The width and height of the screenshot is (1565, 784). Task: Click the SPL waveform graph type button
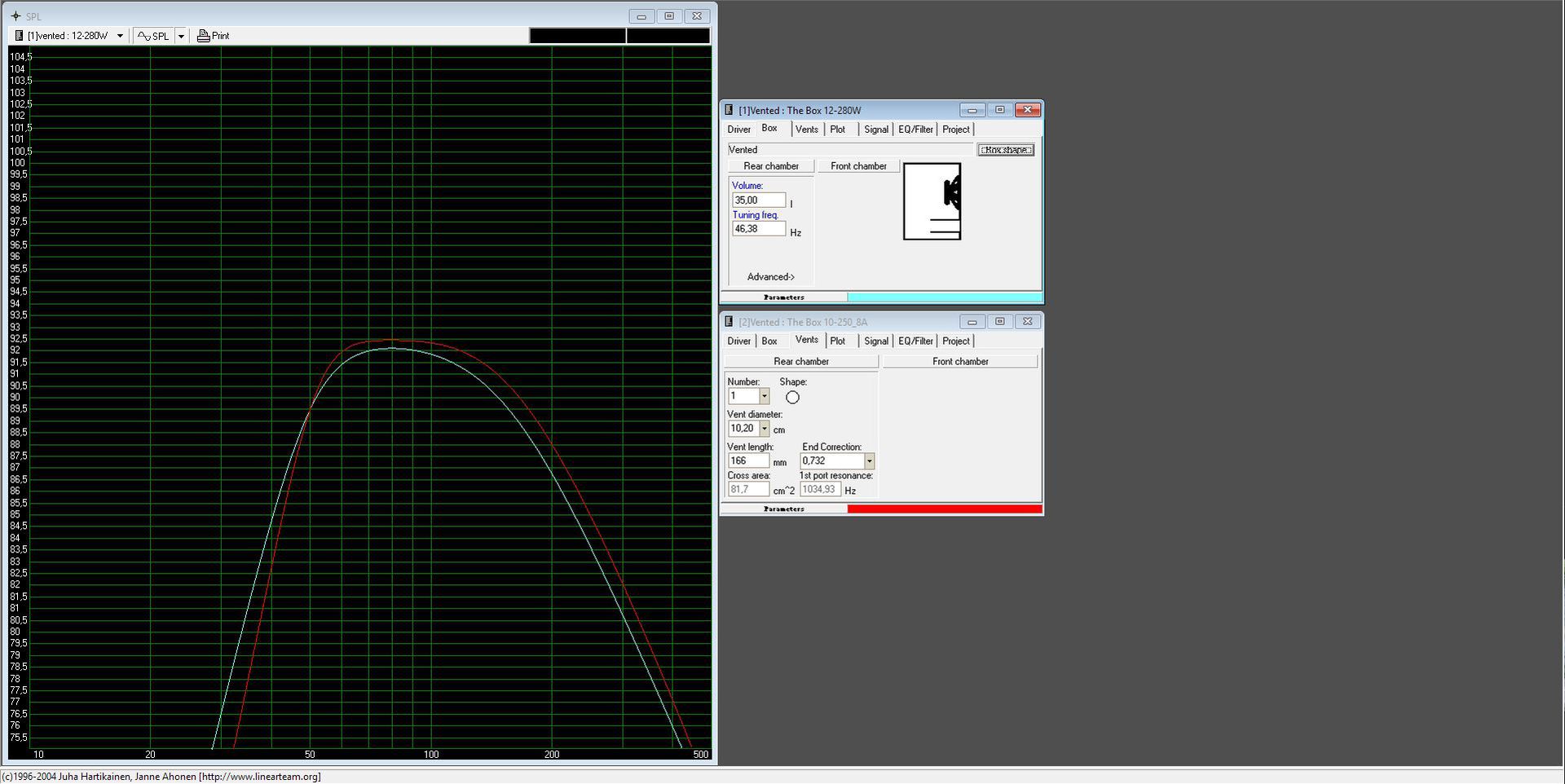153,36
